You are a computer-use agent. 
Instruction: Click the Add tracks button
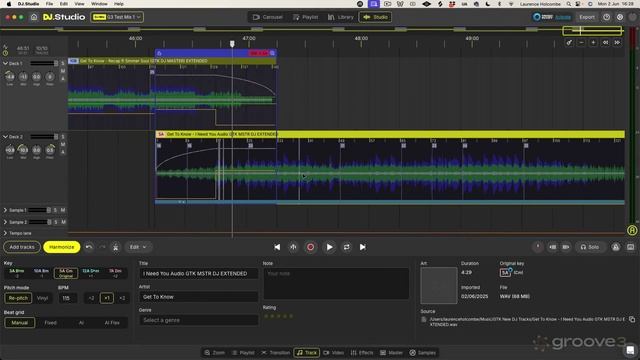tap(22, 247)
